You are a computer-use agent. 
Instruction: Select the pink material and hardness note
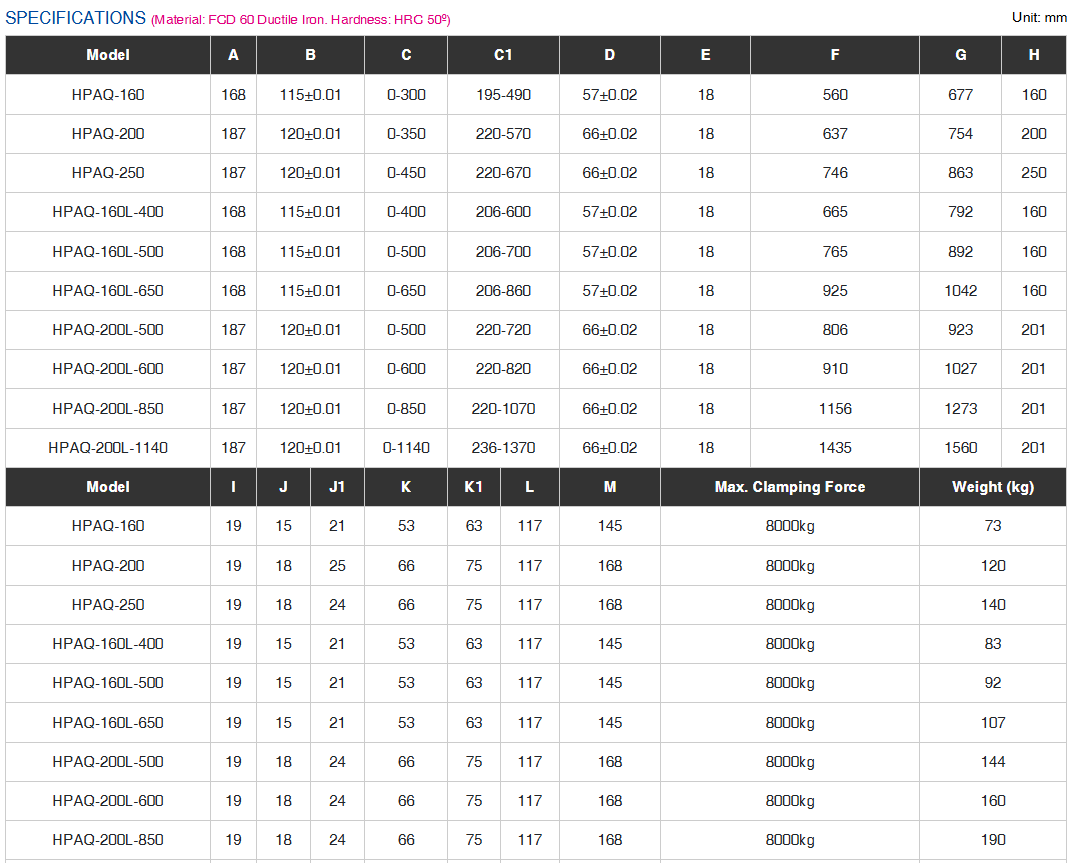pos(300,20)
